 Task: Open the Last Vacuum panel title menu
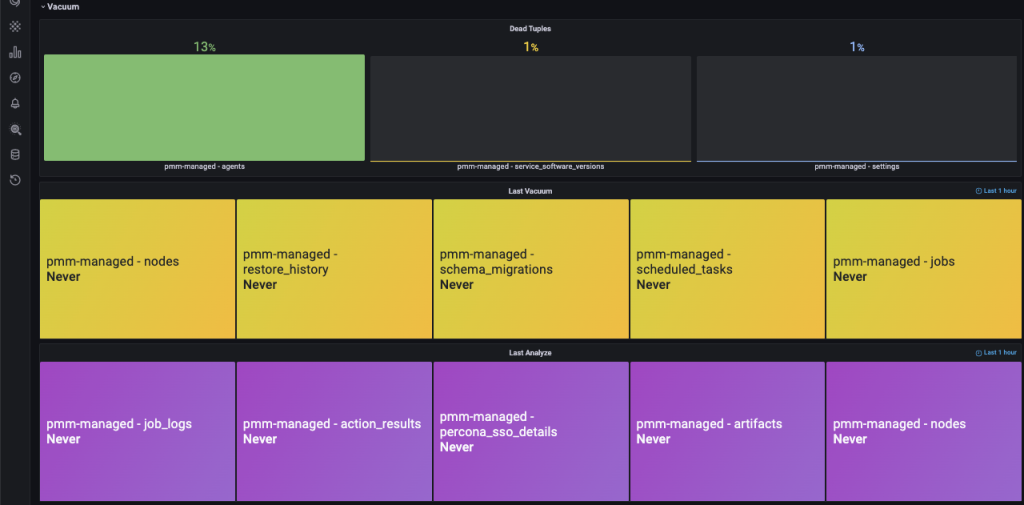(530, 191)
